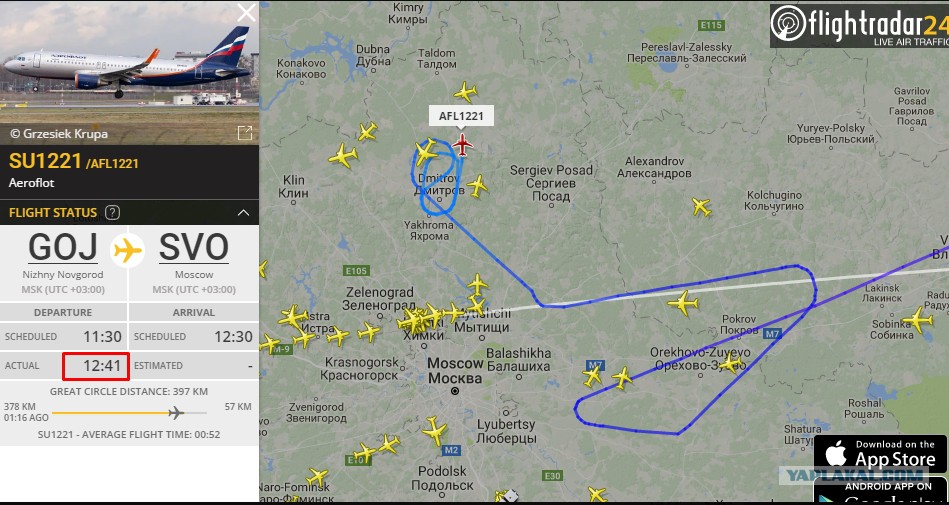Click the flightradar24 logo
This screenshot has height=505, width=949.
pos(859,26)
